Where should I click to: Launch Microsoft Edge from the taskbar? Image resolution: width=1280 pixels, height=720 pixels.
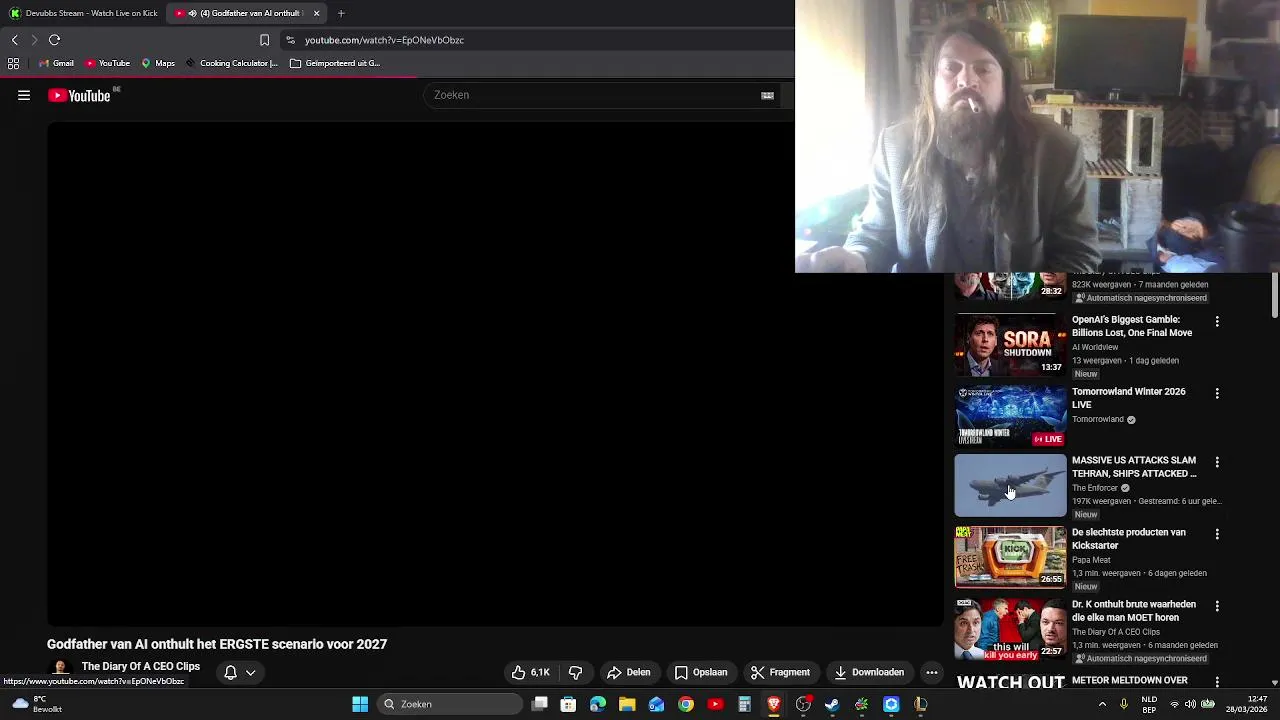pos(598,704)
